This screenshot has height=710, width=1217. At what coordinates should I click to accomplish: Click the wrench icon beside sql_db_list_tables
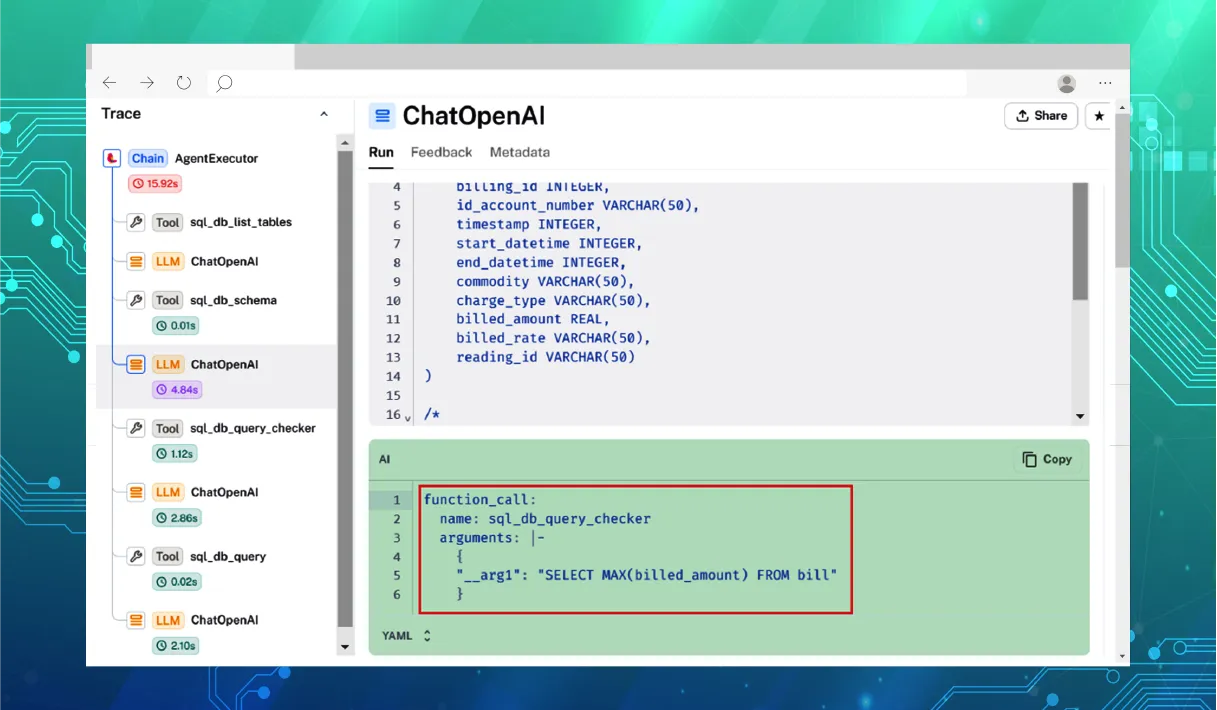tap(136, 222)
